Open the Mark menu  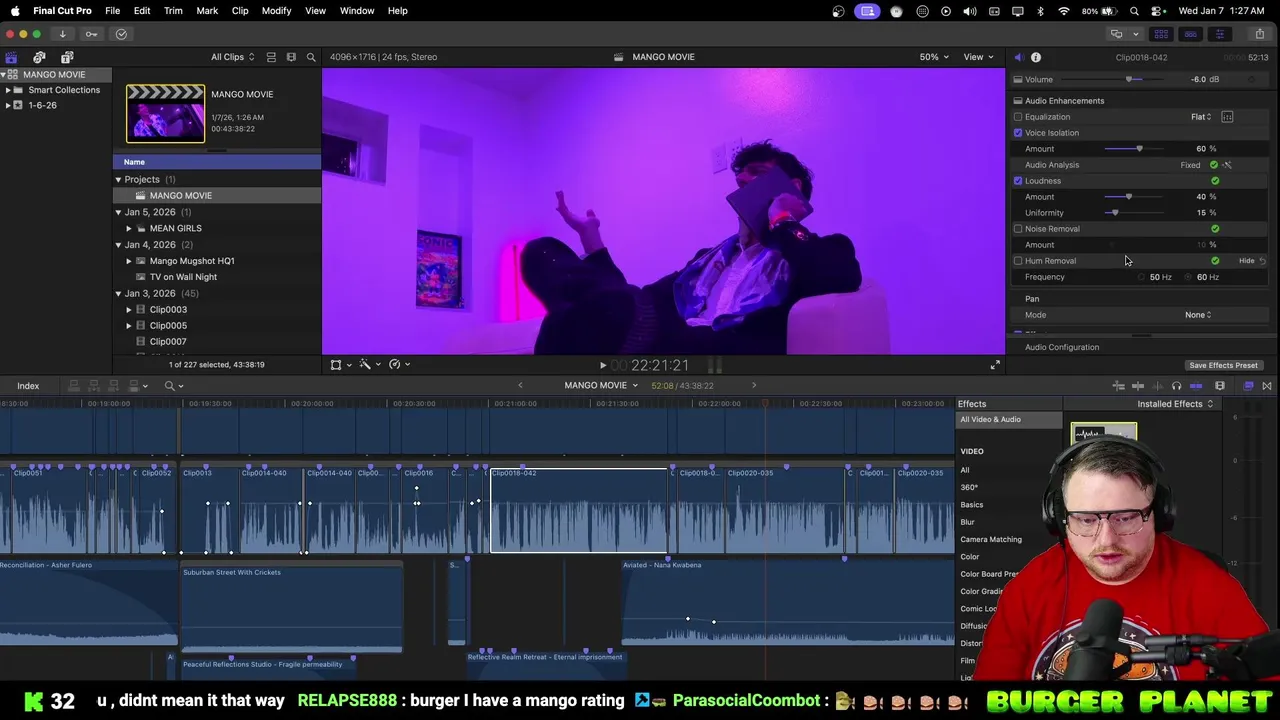click(x=207, y=11)
